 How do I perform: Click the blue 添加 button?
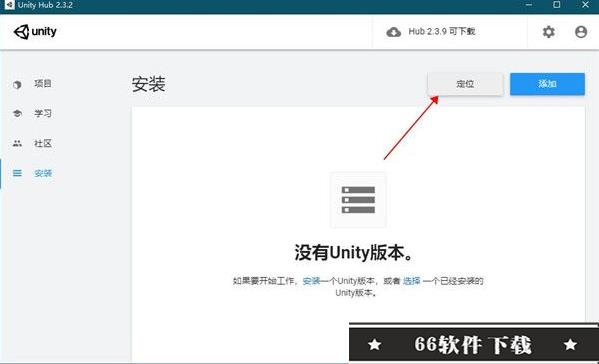point(547,84)
